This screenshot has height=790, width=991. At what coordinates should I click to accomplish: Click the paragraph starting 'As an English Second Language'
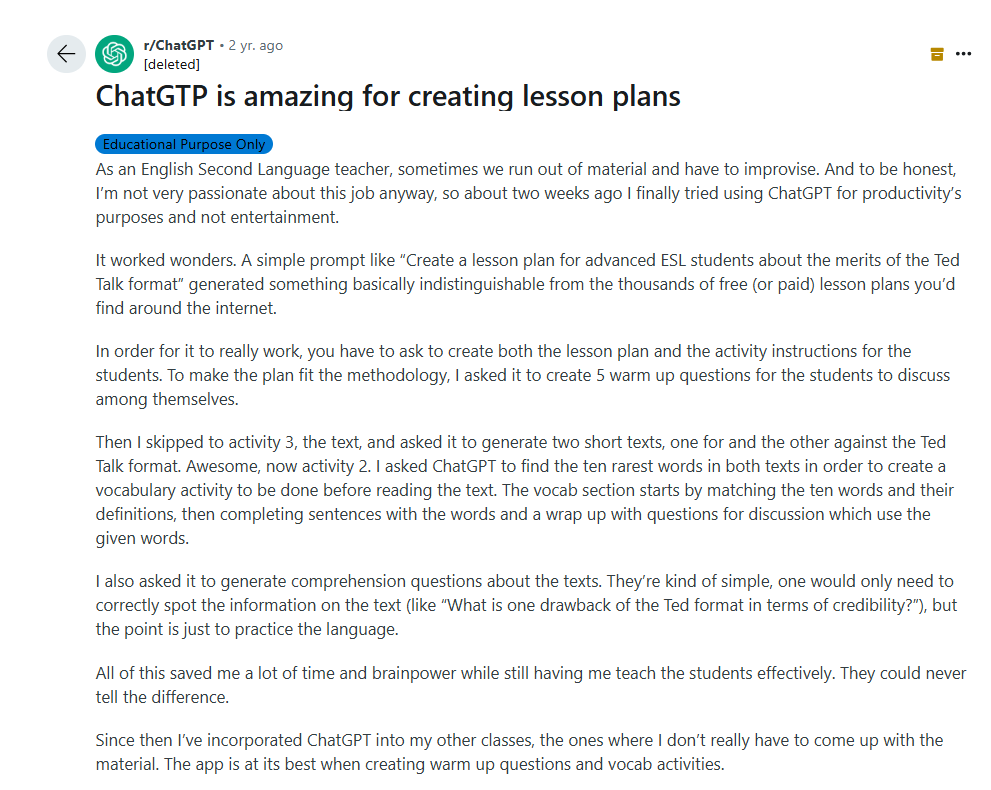click(x=528, y=193)
